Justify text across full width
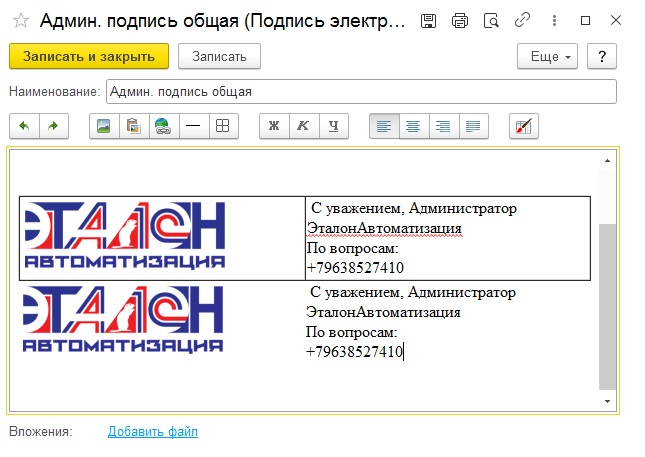645x457 pixels. [472, 126]
